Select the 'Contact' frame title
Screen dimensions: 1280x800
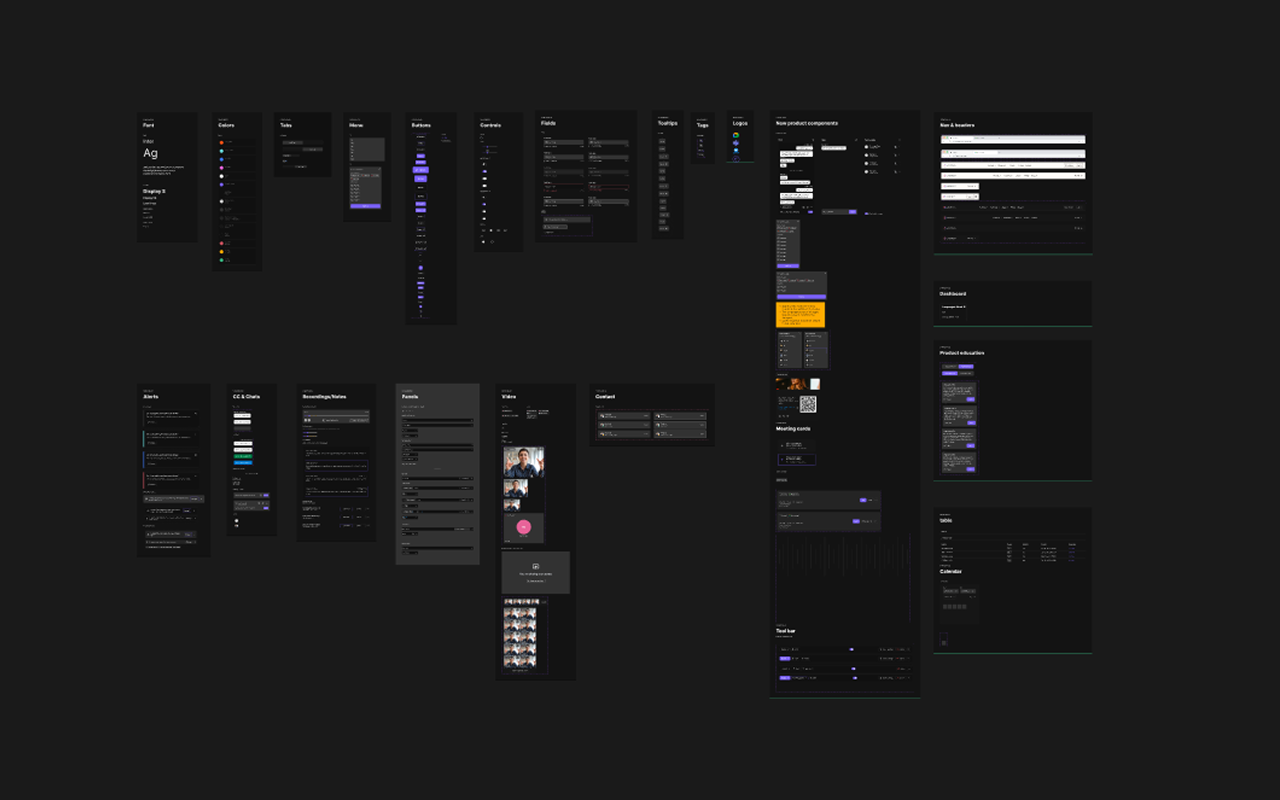coord(605,397)
